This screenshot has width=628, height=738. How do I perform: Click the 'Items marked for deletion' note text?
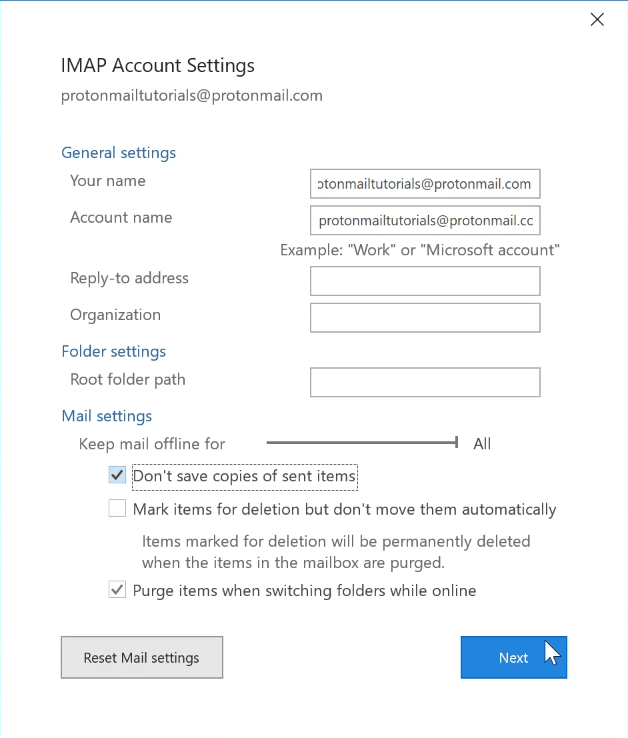click(336, 552)
